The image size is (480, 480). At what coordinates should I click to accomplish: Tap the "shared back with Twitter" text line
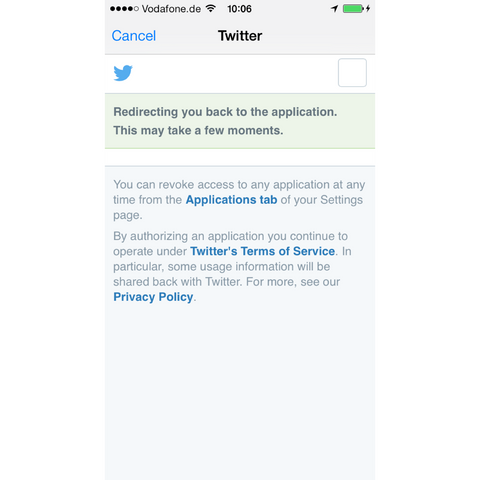click(227, 282)
